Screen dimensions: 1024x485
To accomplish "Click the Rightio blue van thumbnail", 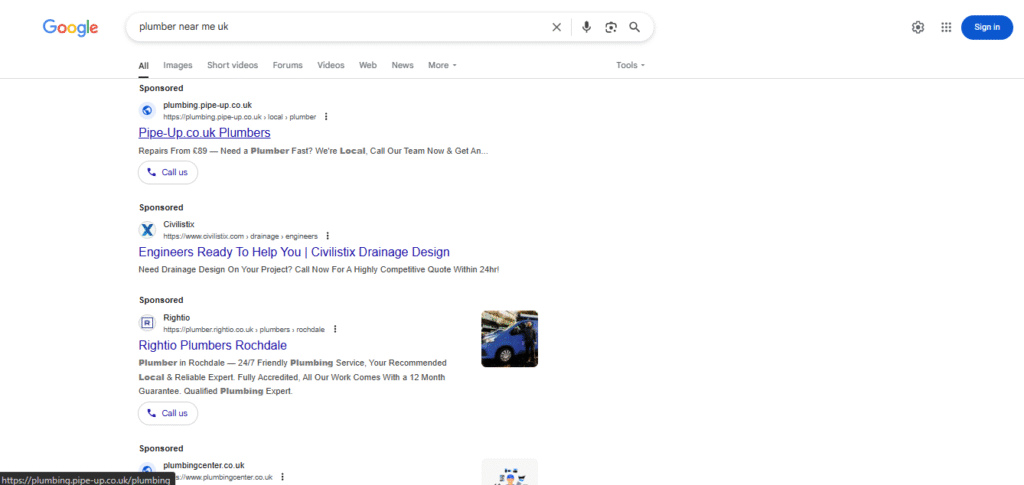I will point(509,339).
